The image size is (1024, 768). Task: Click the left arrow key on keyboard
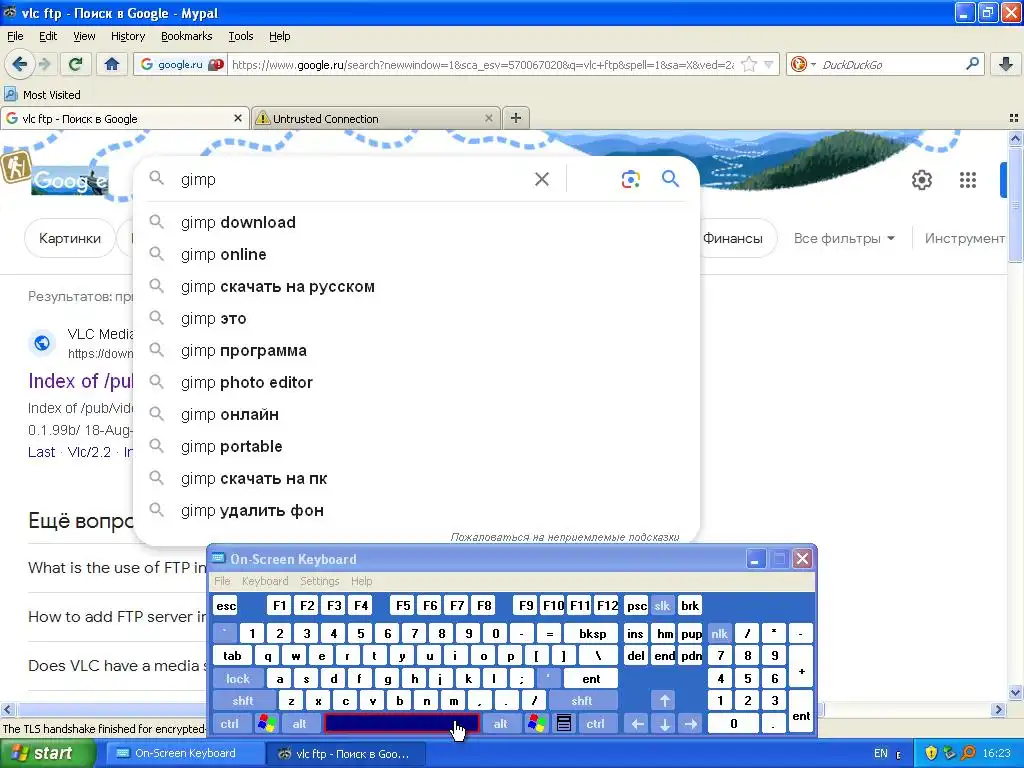pyautogui.click(x=637, y=723)
